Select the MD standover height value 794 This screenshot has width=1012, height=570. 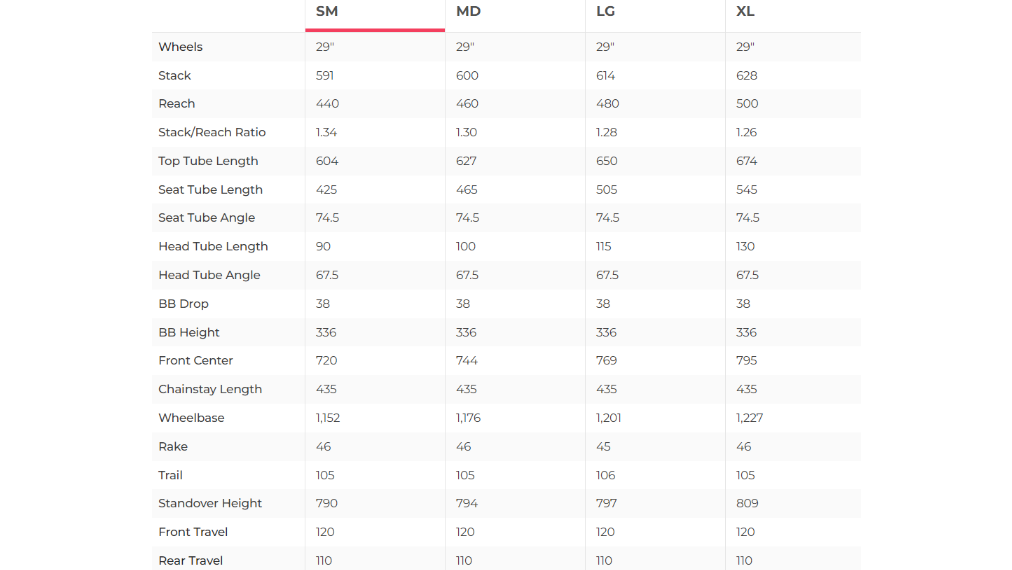click(467, 504)
